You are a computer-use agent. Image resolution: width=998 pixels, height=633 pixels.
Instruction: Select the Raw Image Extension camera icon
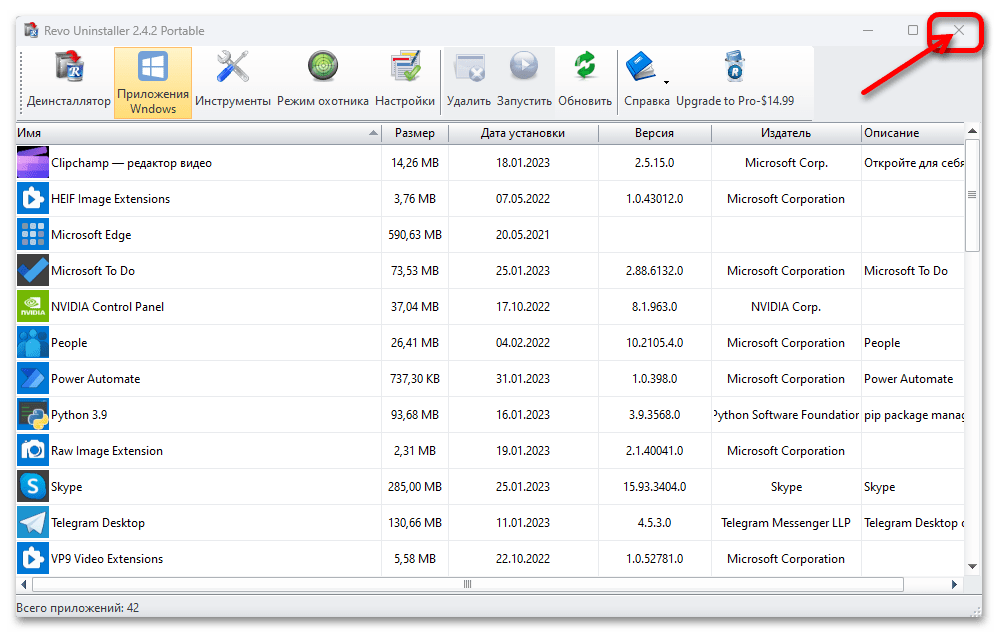32,450
